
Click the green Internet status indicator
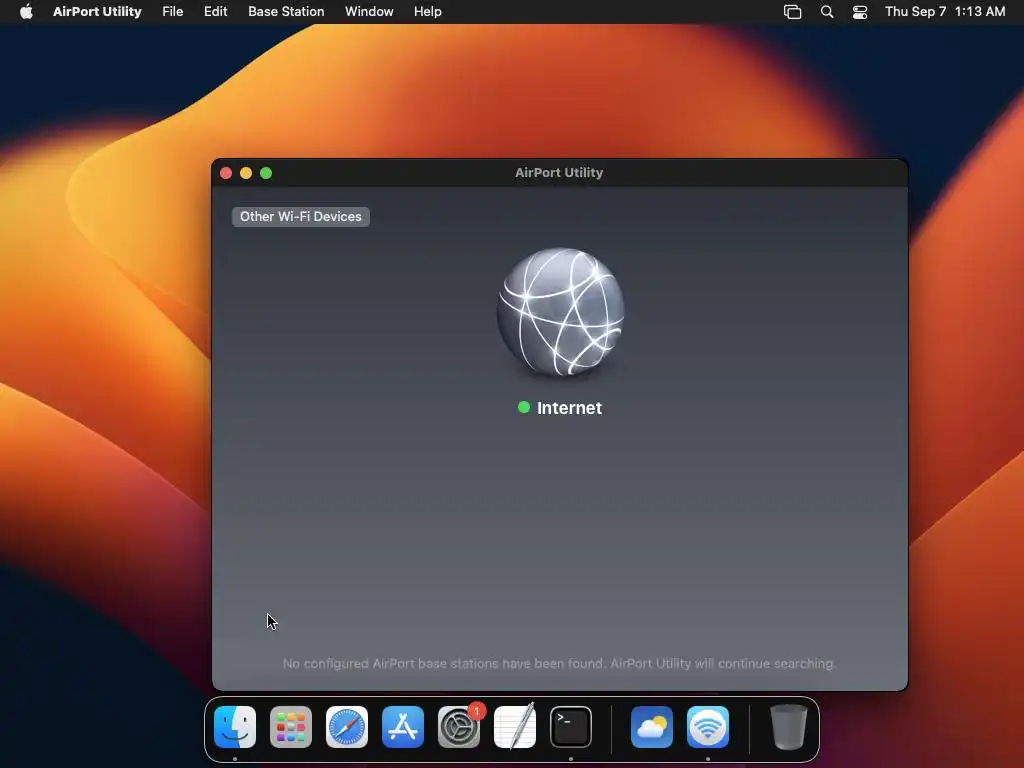point(524,408)
